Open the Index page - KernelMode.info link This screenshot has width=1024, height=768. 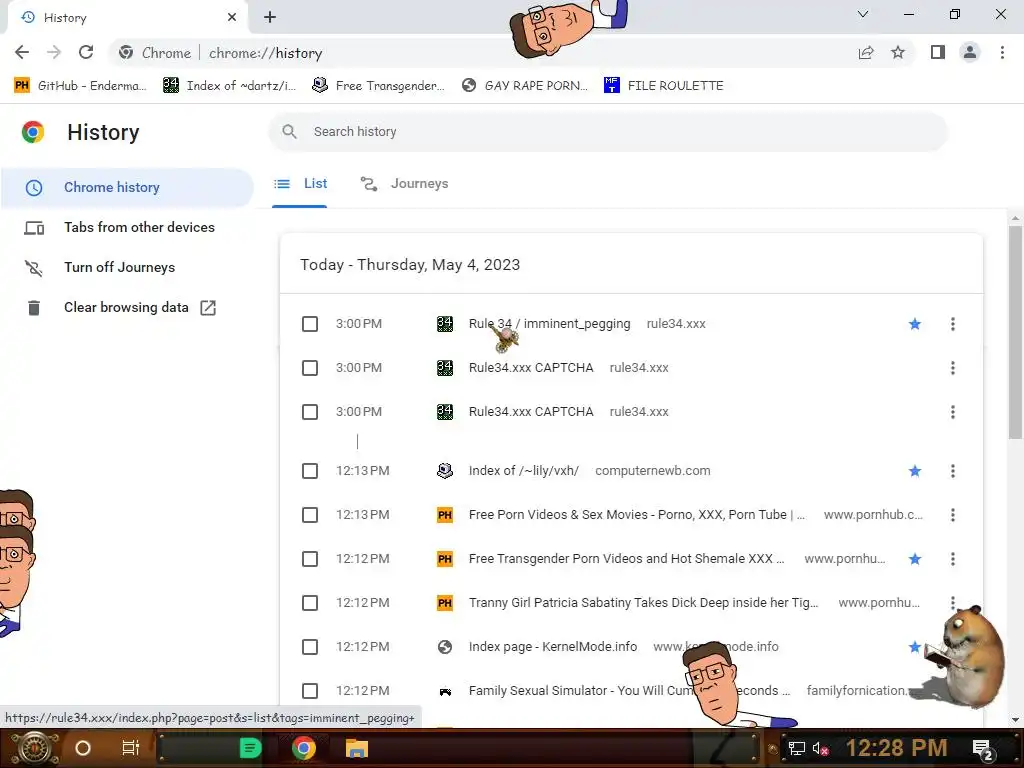552,647
